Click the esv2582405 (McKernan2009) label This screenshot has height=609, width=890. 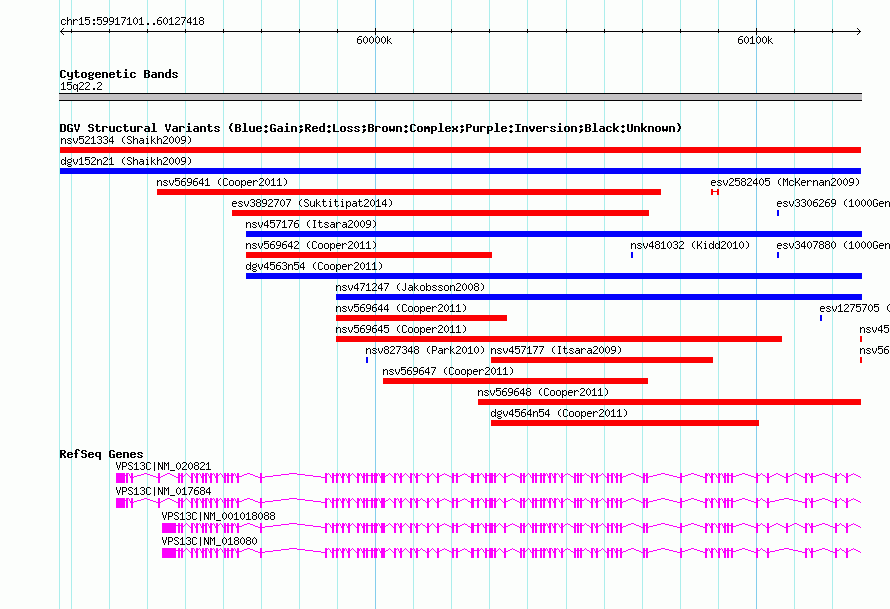coord(785,182)
